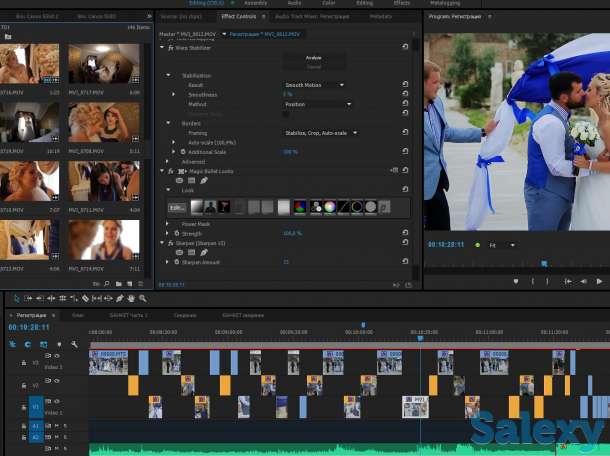Open timeline display settings wrench
610x456 pixels.
click(x=74, y=344)
